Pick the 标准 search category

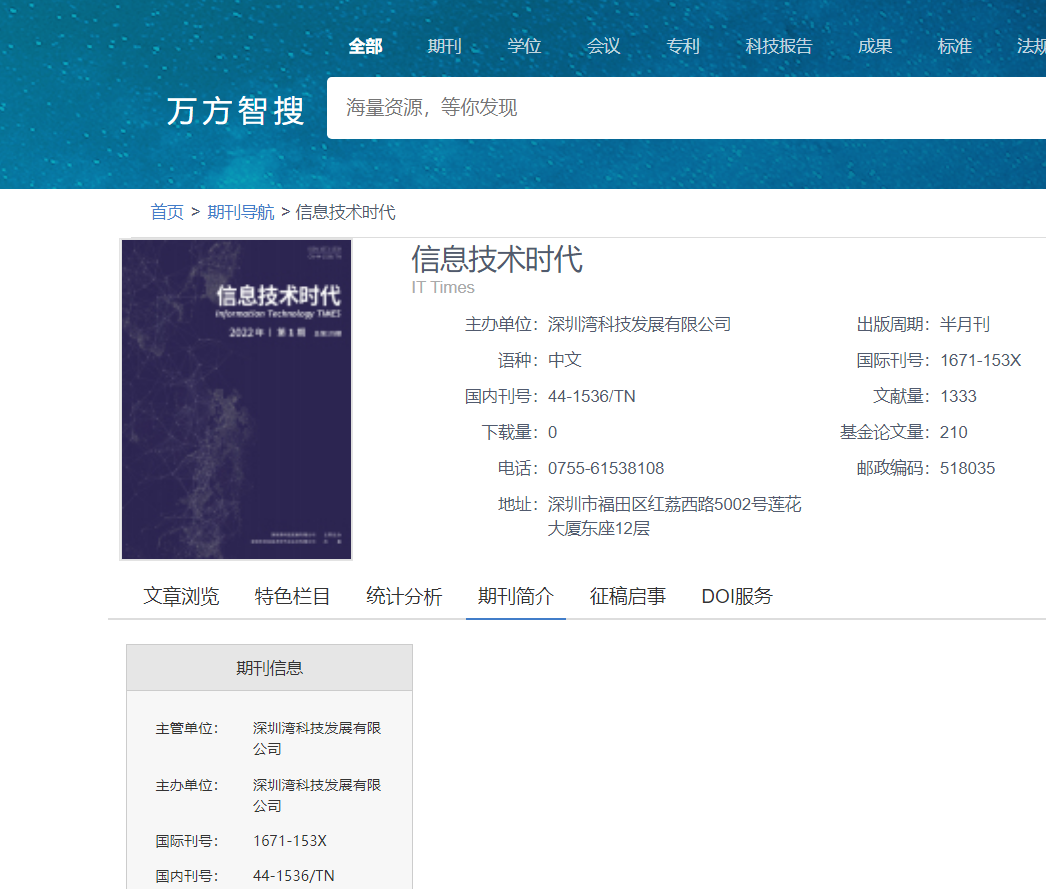(954, 46)
